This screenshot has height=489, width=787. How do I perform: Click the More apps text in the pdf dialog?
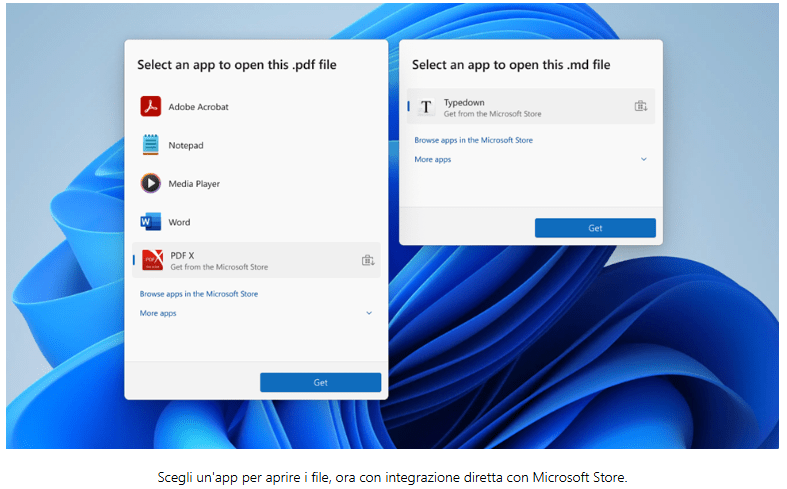[x=158, y=313]
